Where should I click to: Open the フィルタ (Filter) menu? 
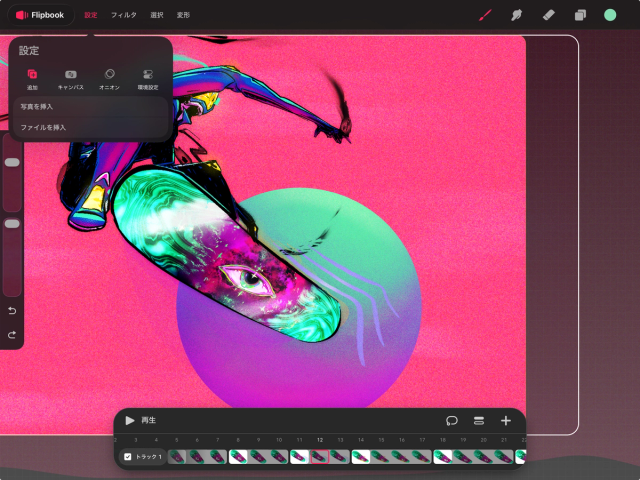click(123, 15)
